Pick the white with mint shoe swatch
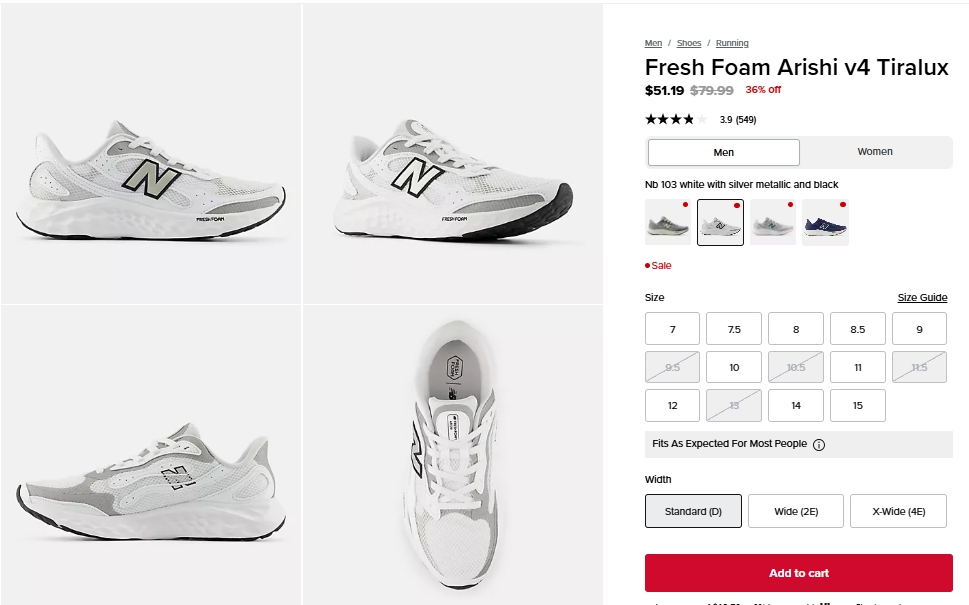Viewport: 969px width, 605px height. [773, 222]
